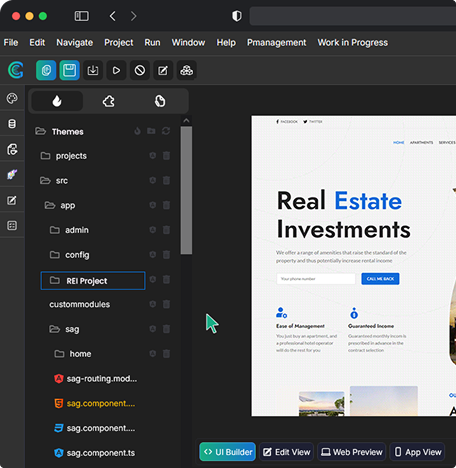Image resolution: width=456 pixels, height=468 pixels.
Task: Click the fingerprint toolbar icon
Action: pyautogui.click(x=46, y=70)
